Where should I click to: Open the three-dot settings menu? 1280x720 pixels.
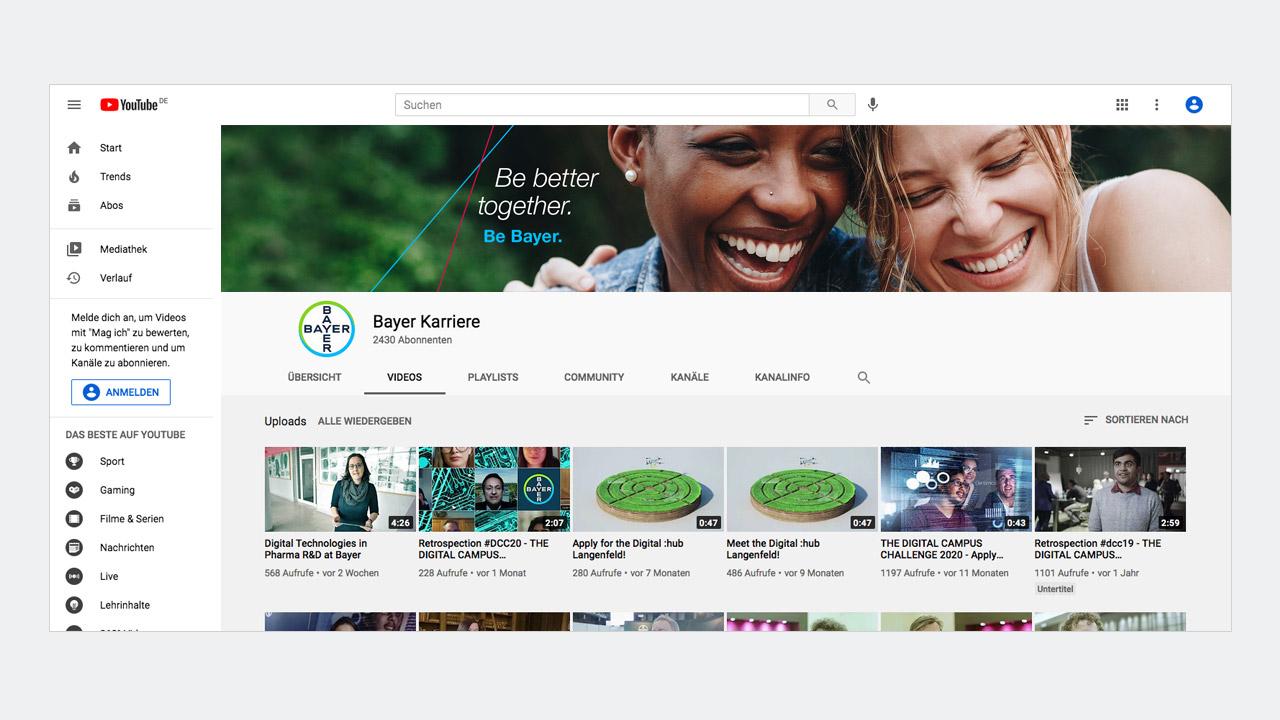point(1157,105)
